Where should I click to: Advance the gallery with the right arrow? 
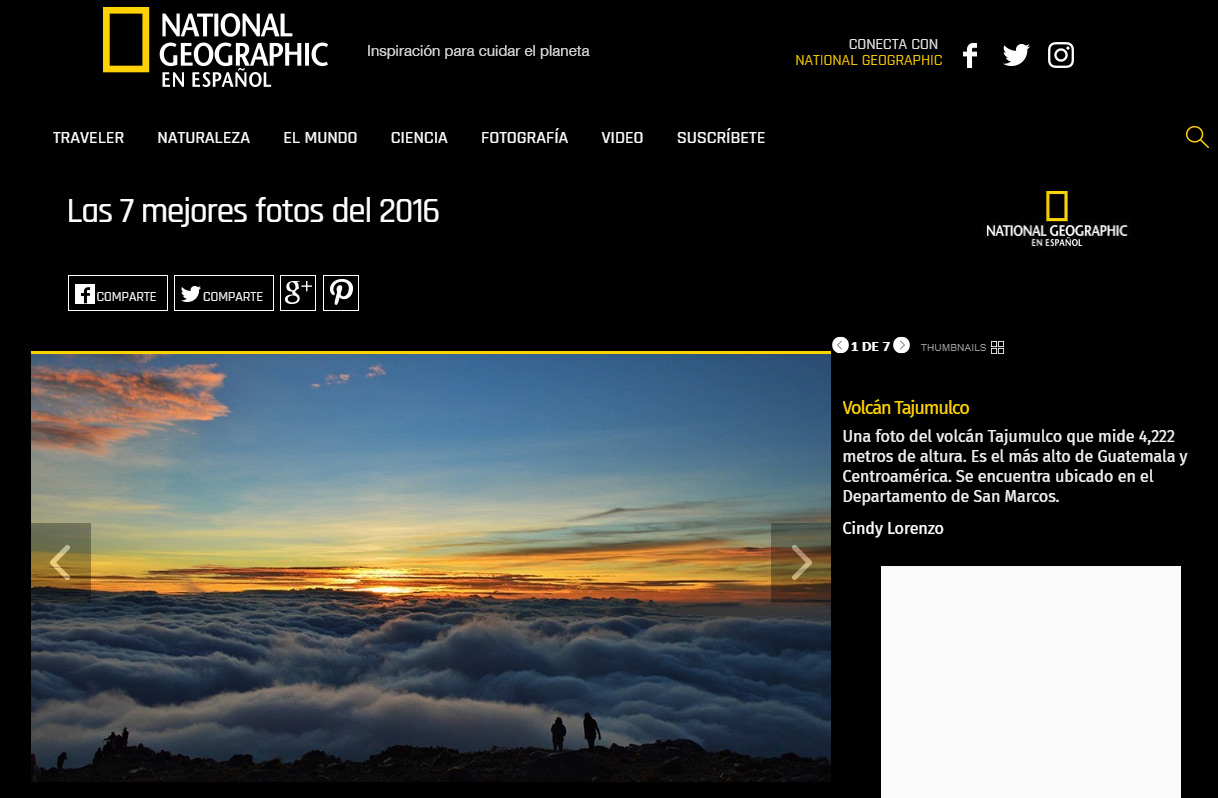coord(801,562)
